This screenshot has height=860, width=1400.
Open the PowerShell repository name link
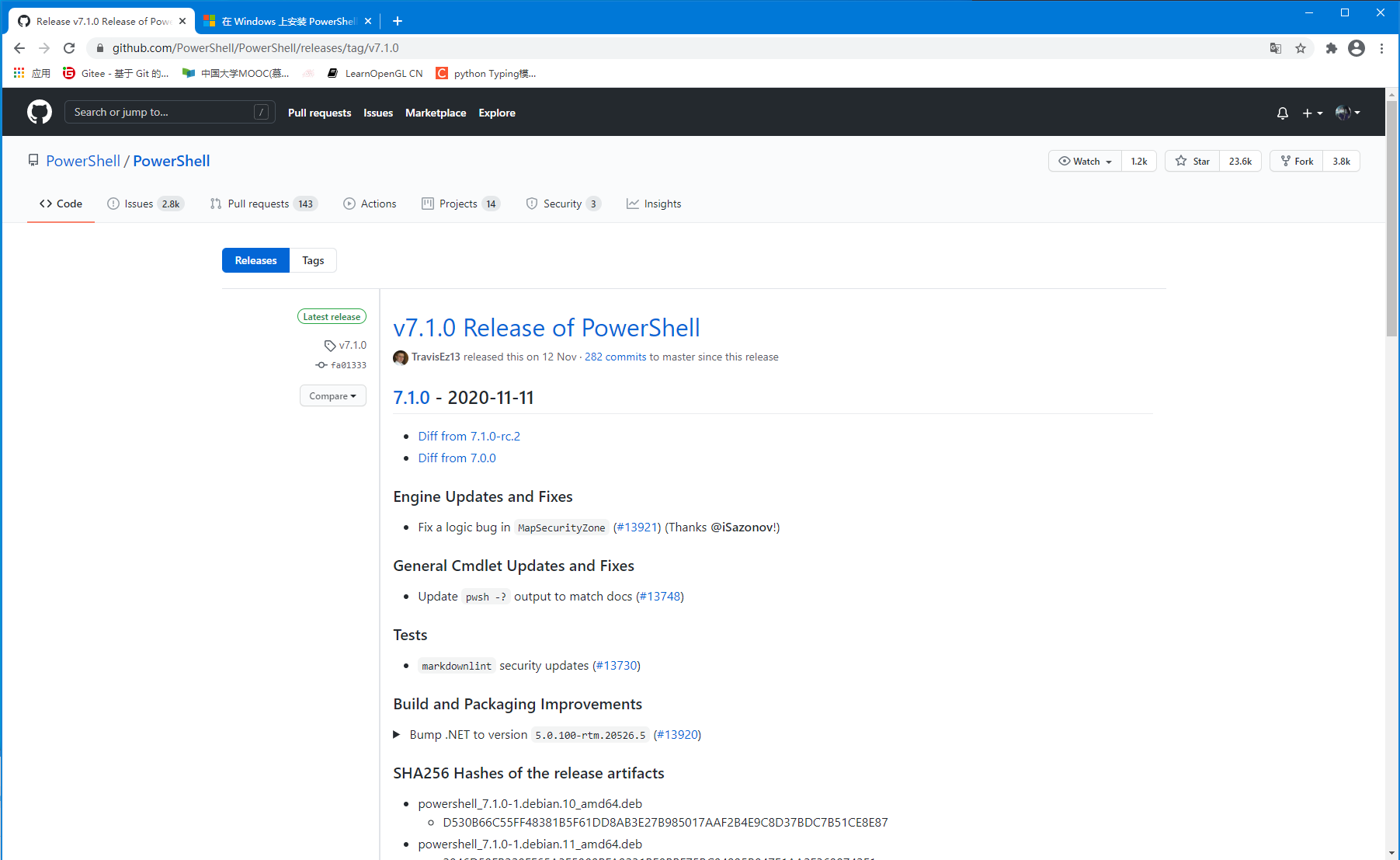pos(172,161)
